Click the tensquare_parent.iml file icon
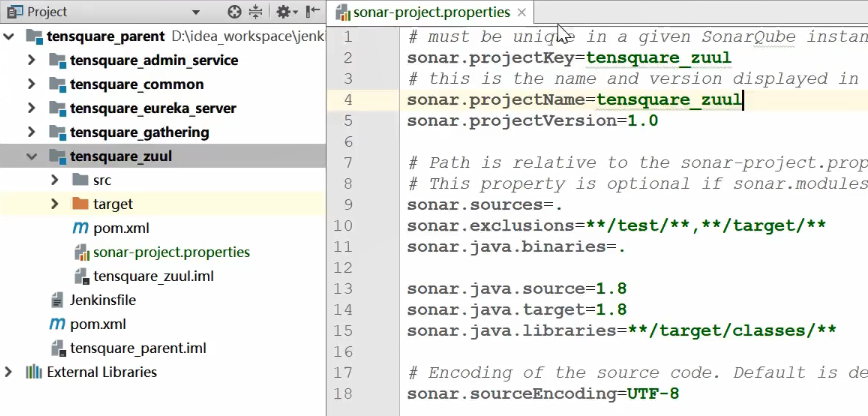 click(58, 348)
